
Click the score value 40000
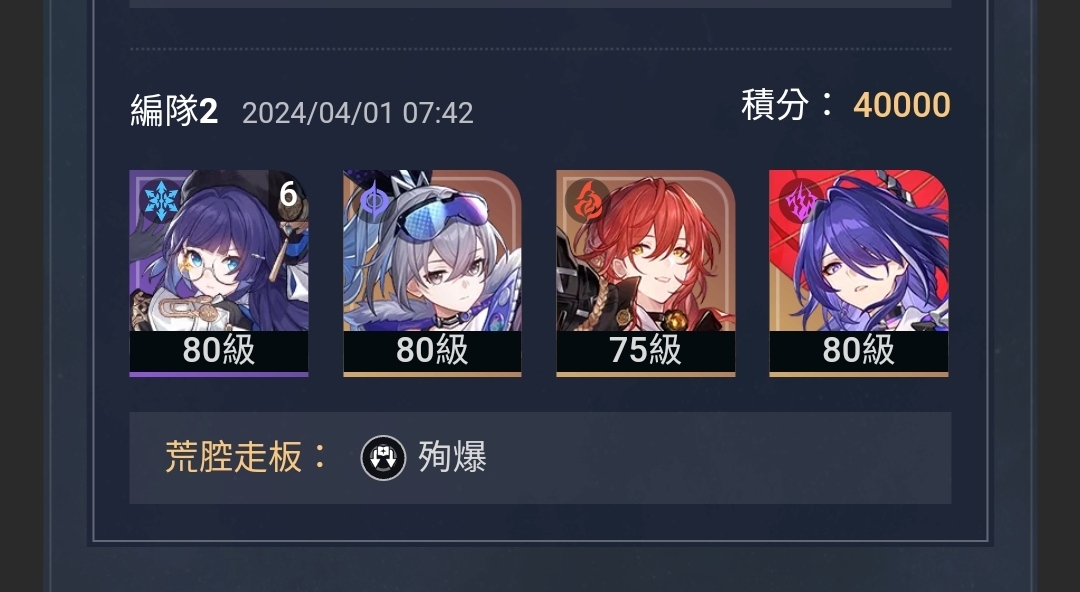pyautogui.click(x=902, y=105)
